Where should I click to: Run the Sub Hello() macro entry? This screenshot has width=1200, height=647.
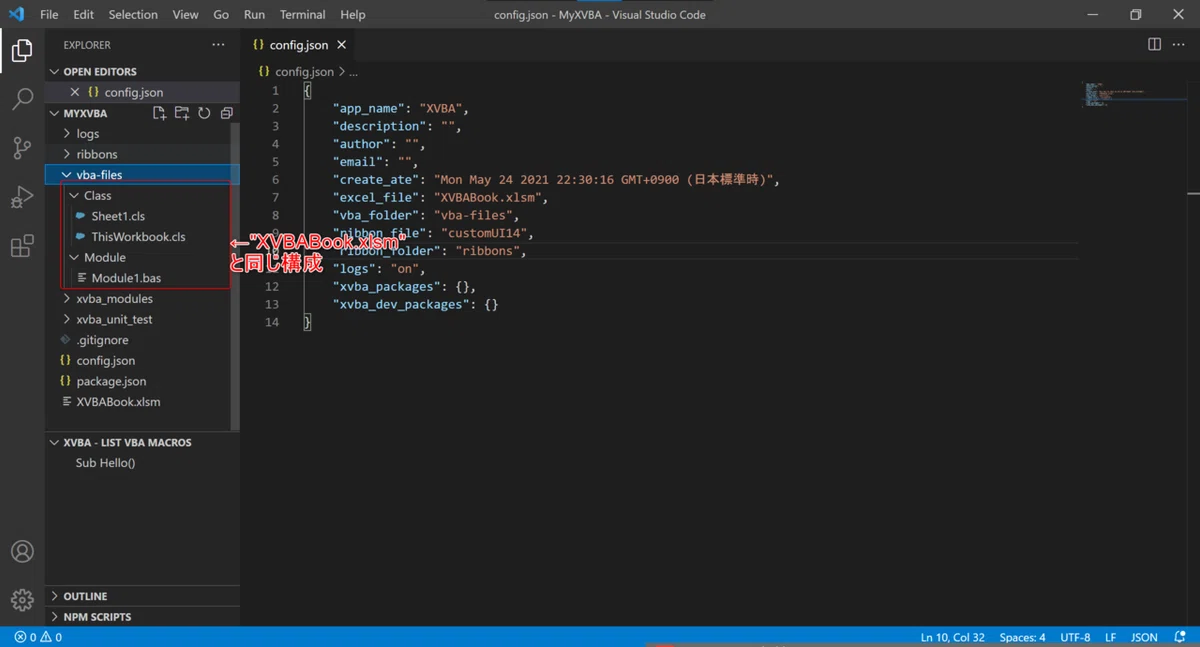[105, 463]
